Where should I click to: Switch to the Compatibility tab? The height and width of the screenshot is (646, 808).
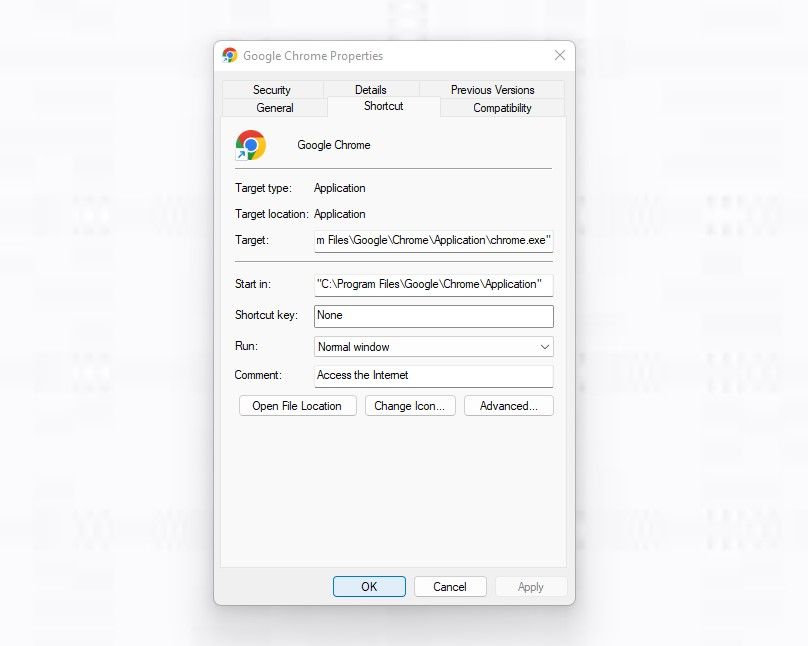[x=501, y=108]
